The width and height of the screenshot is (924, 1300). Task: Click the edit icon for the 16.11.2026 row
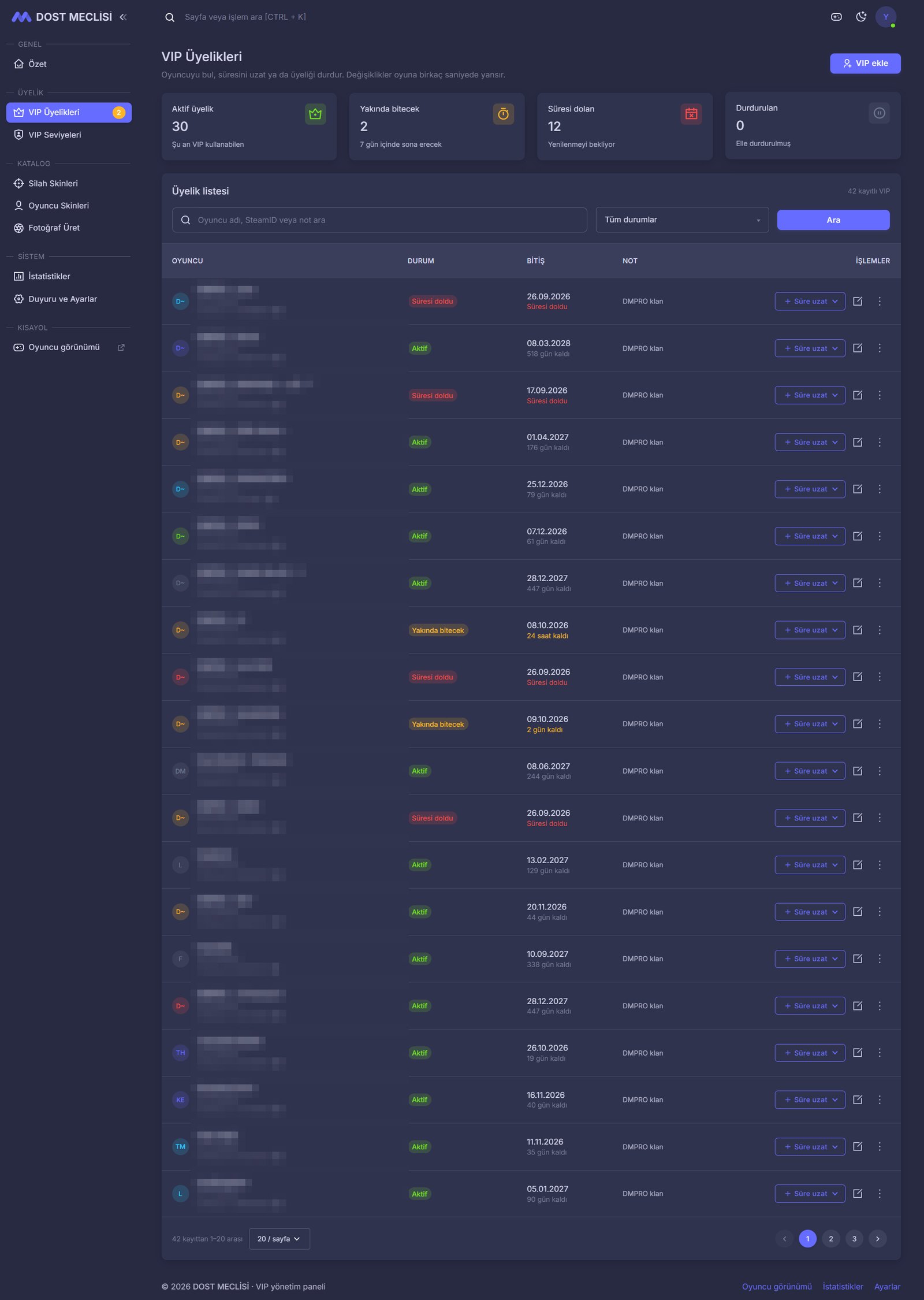(x=858, y=1100)
